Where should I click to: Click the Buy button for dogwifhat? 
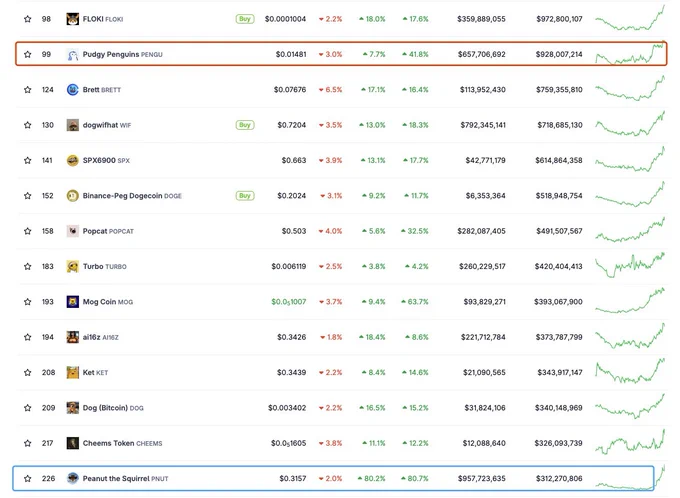[245, 125]
